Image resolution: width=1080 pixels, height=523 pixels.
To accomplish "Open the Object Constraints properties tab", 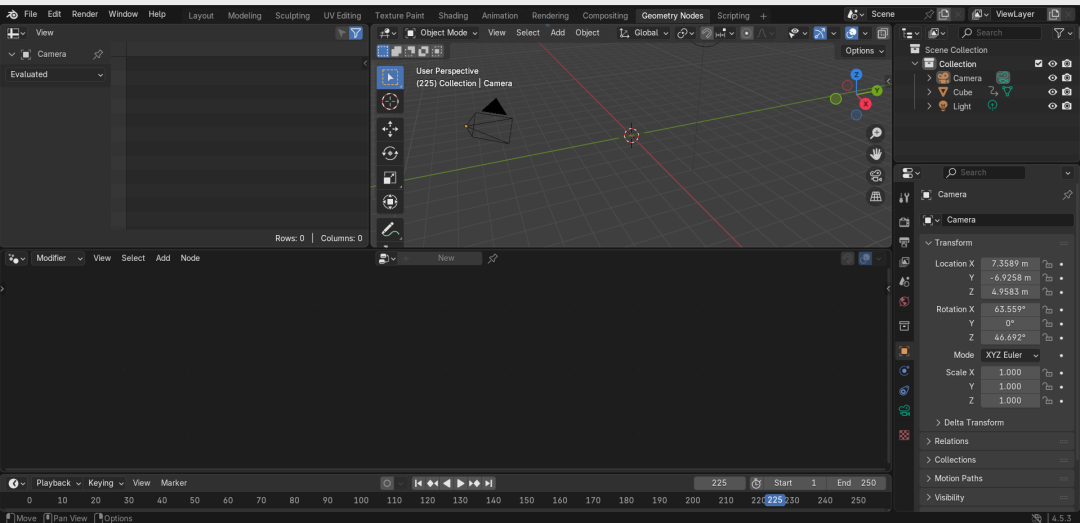I will tap(904, 391).
